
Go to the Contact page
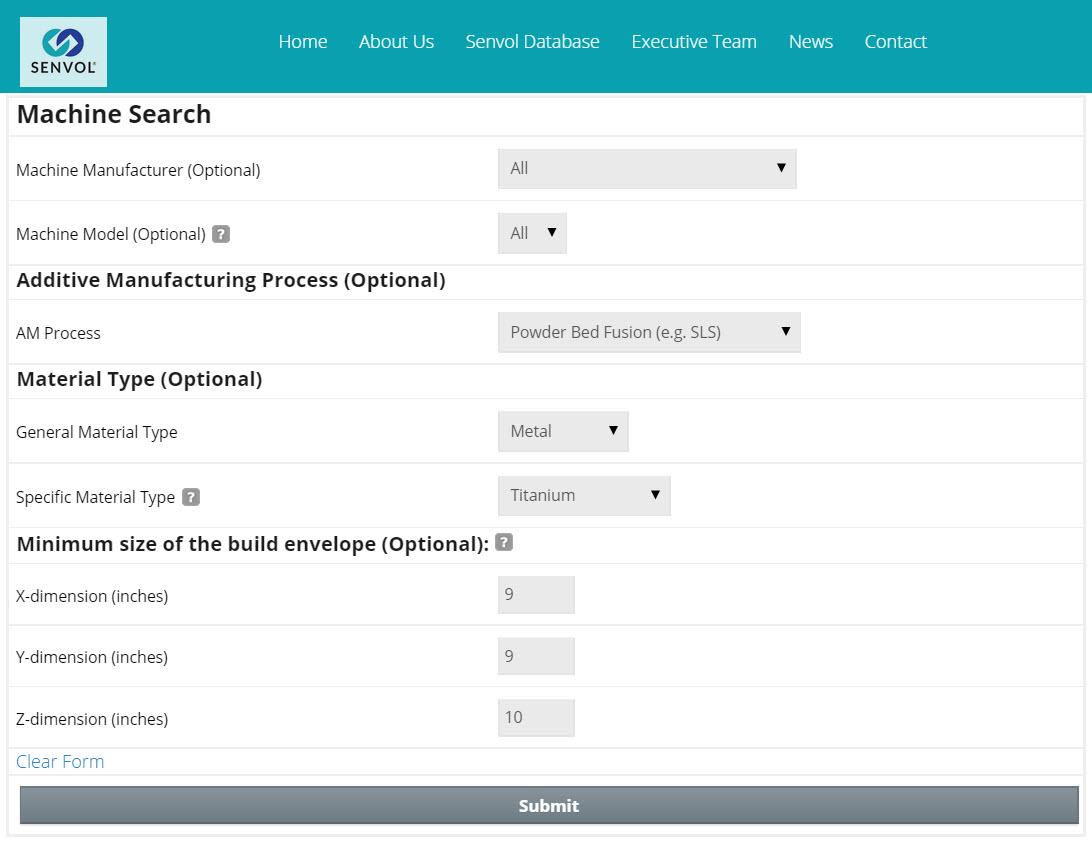(x=895, y=42)
